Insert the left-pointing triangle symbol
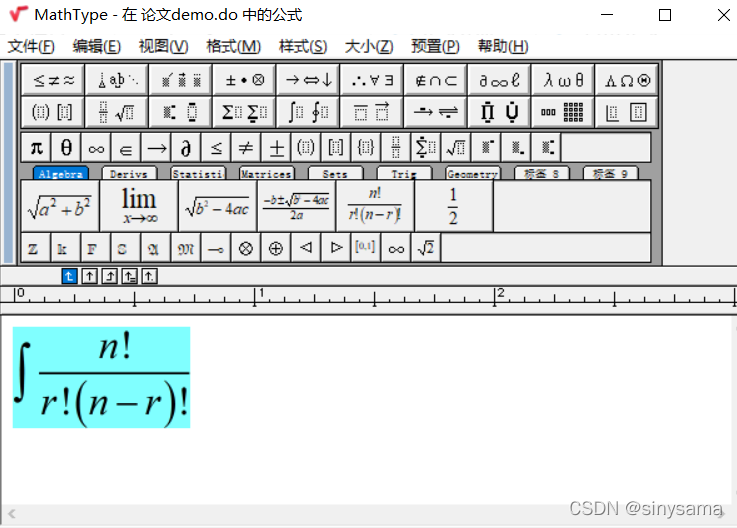Image resolution: width=737 pixels, height=528 pixels. [306, 248]
